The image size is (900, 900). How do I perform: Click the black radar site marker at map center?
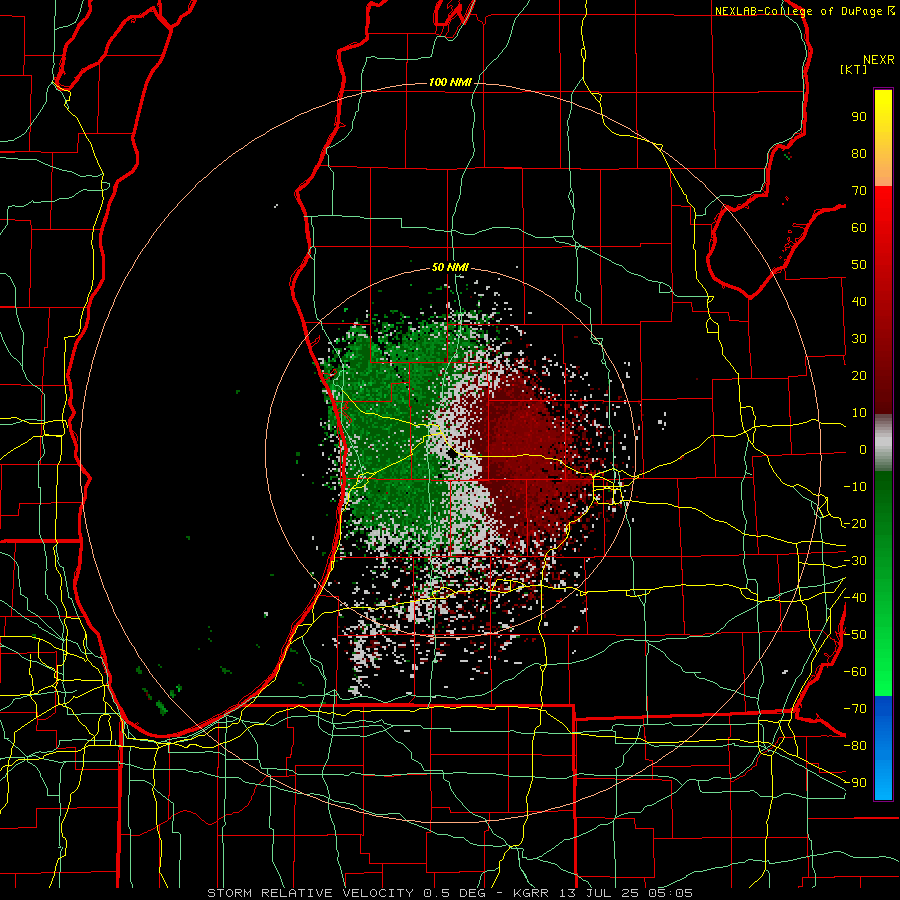click(453, 453)
